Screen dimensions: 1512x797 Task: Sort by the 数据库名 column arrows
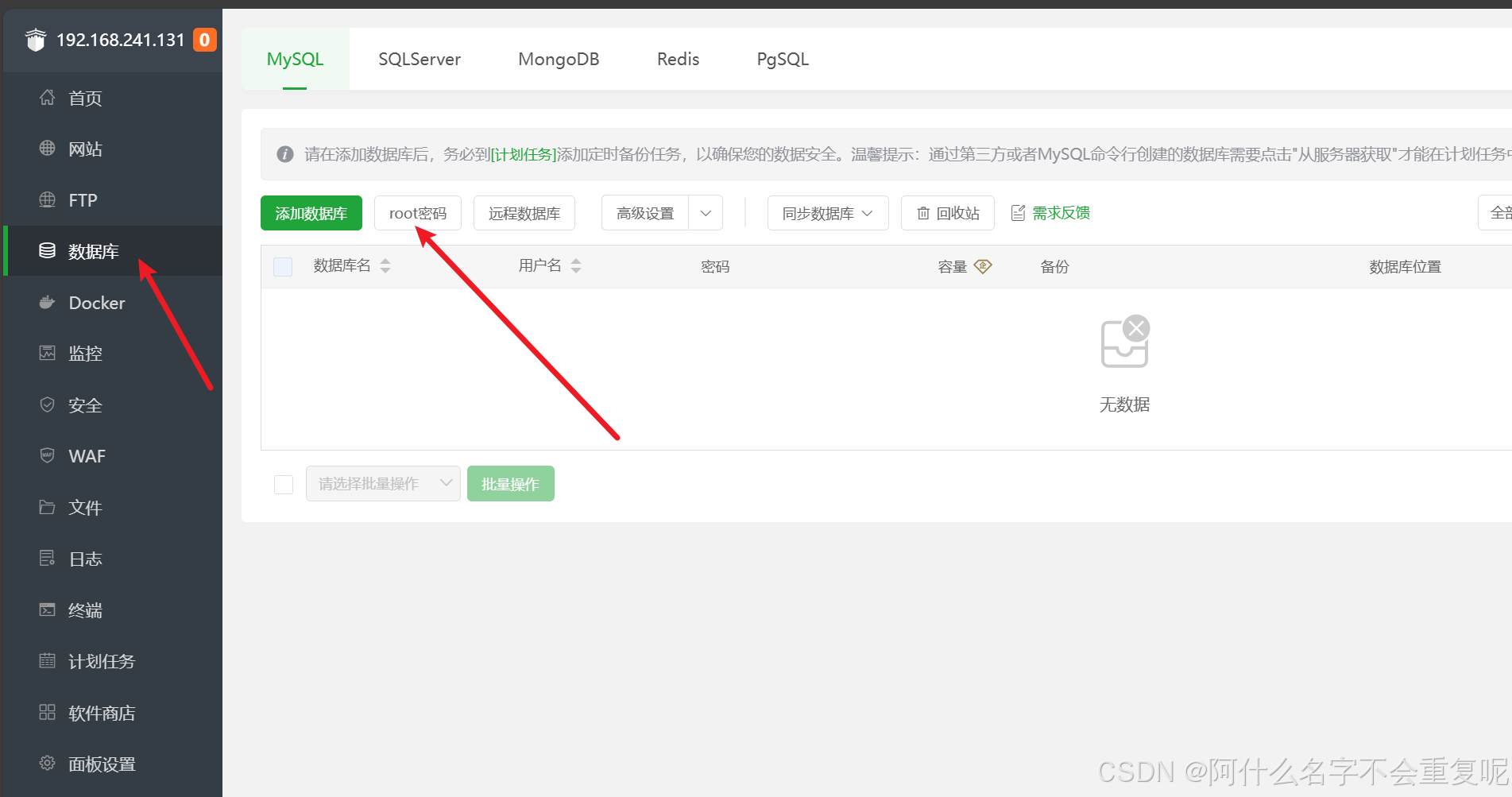pyautogui.click(x=385, y=266)
